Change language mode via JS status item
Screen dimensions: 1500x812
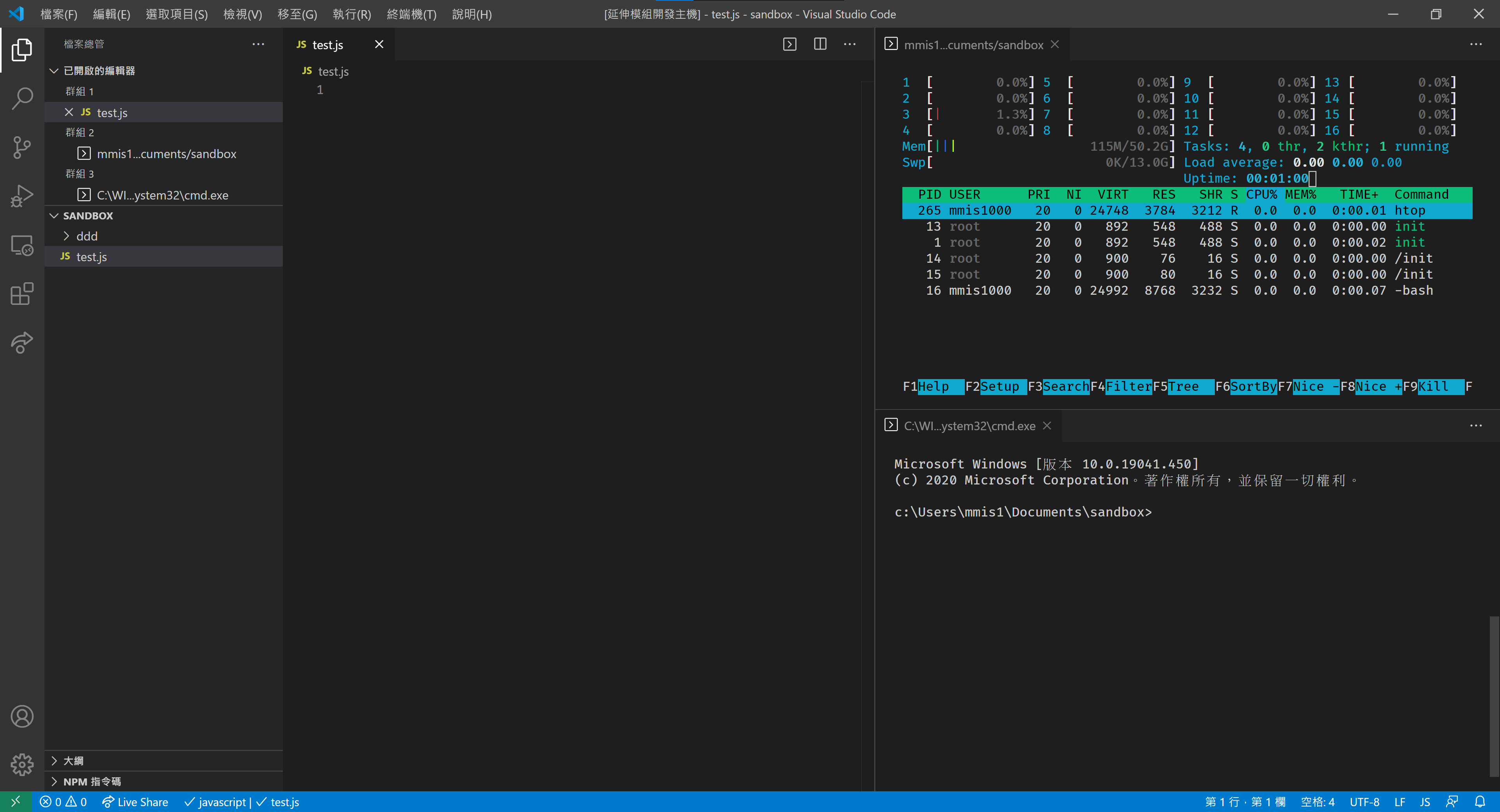pos(1424,801)
